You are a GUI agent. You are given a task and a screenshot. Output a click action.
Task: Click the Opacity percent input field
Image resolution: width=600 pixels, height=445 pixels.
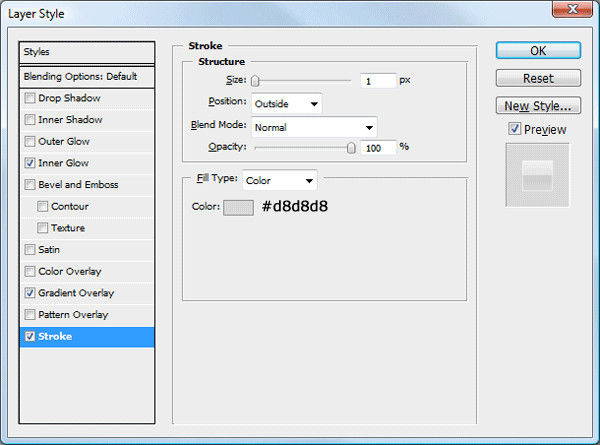pyautogui.click(x=378, y=148)
